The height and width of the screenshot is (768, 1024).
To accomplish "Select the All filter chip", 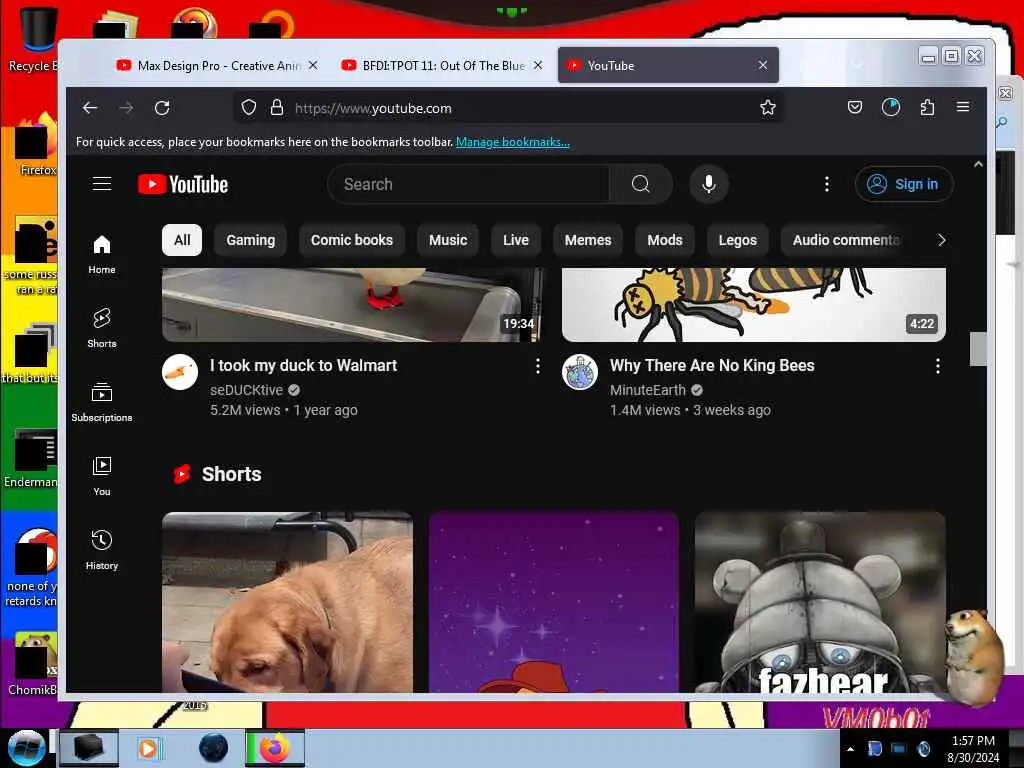I will [182, 240].
